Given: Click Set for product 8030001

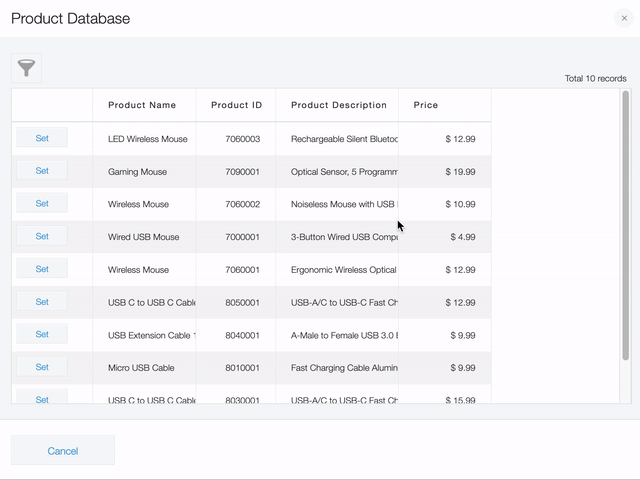Looking at the screenshot, I should pyautogui.click(x=42, y=398).
